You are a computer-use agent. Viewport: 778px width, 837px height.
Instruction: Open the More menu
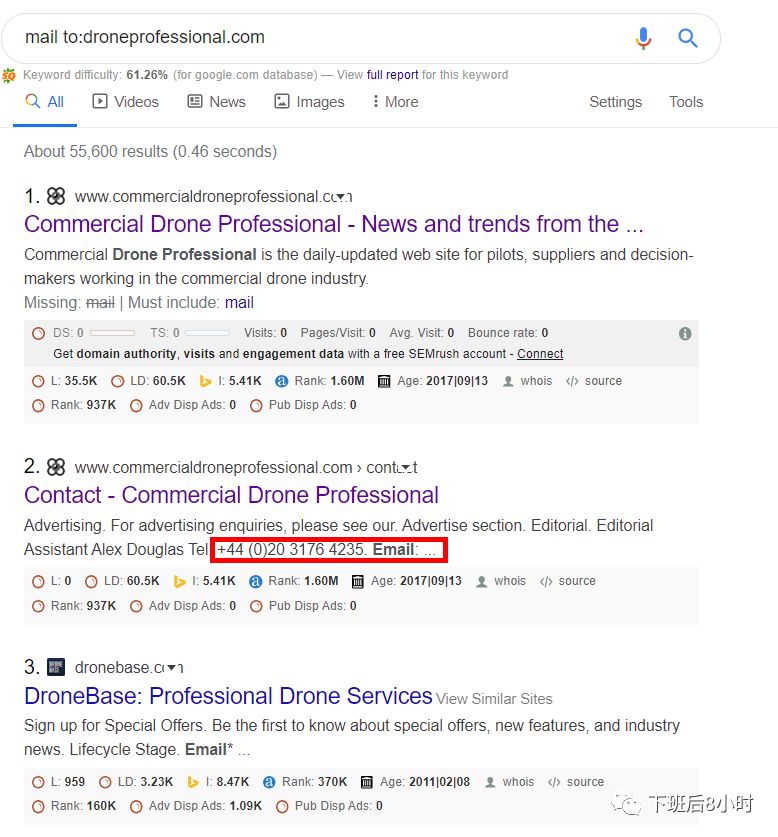click(x=396, y=101)
